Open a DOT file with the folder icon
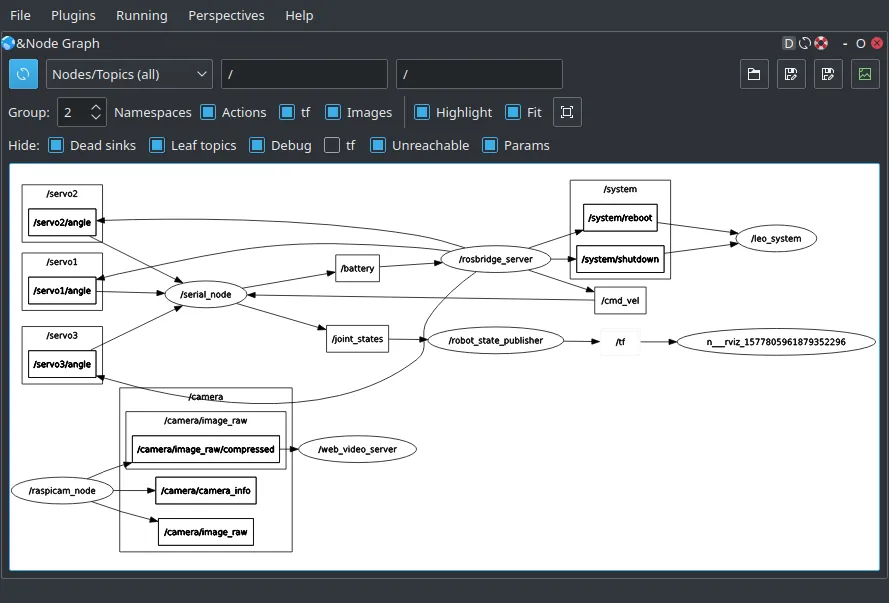The image size is (889, 603). pos(754,74)
